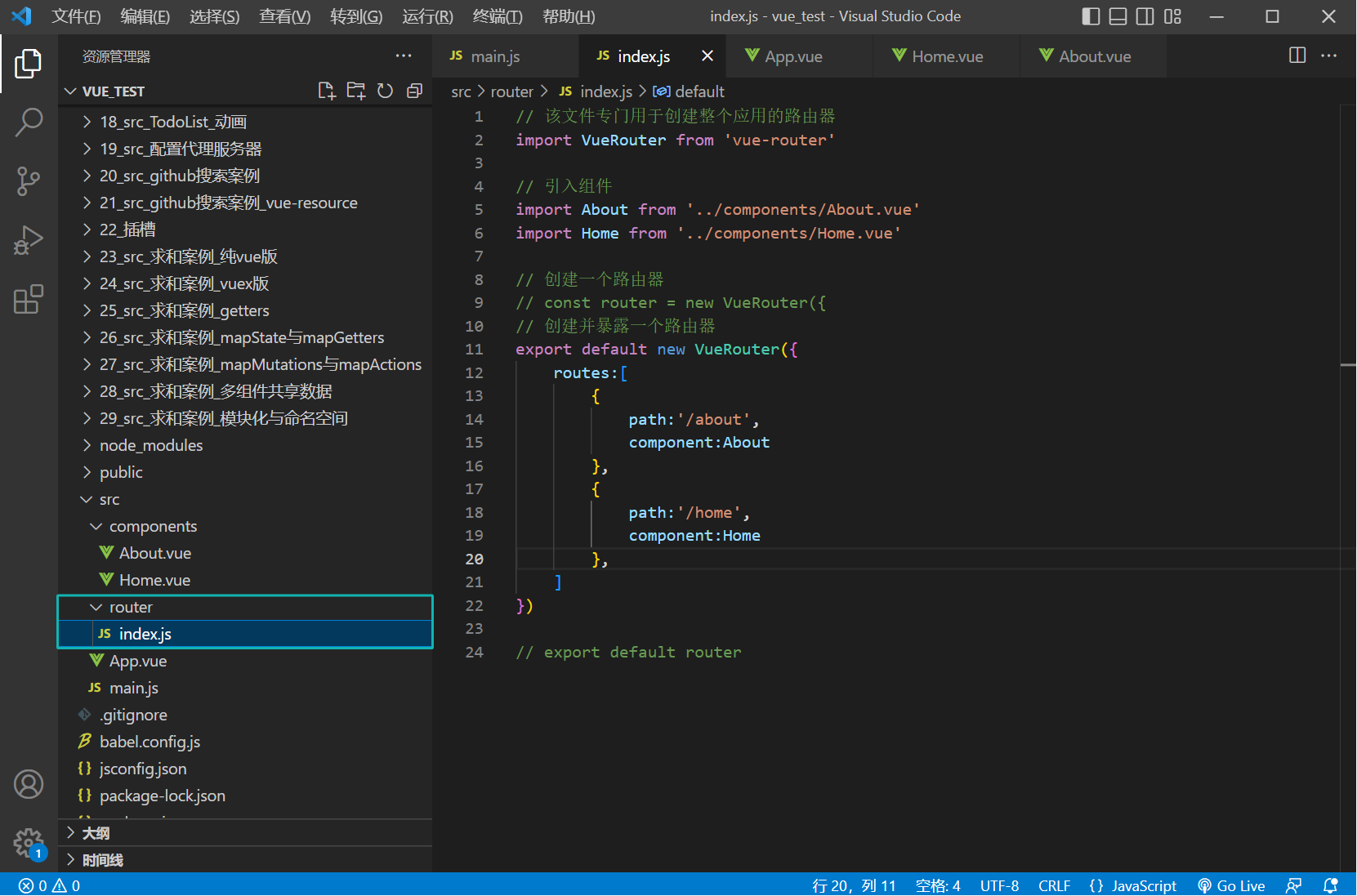The height and width of the screenshot is (896, 1357).
Task: Toggle primary side bar visibility
Action: point(1091,16)
